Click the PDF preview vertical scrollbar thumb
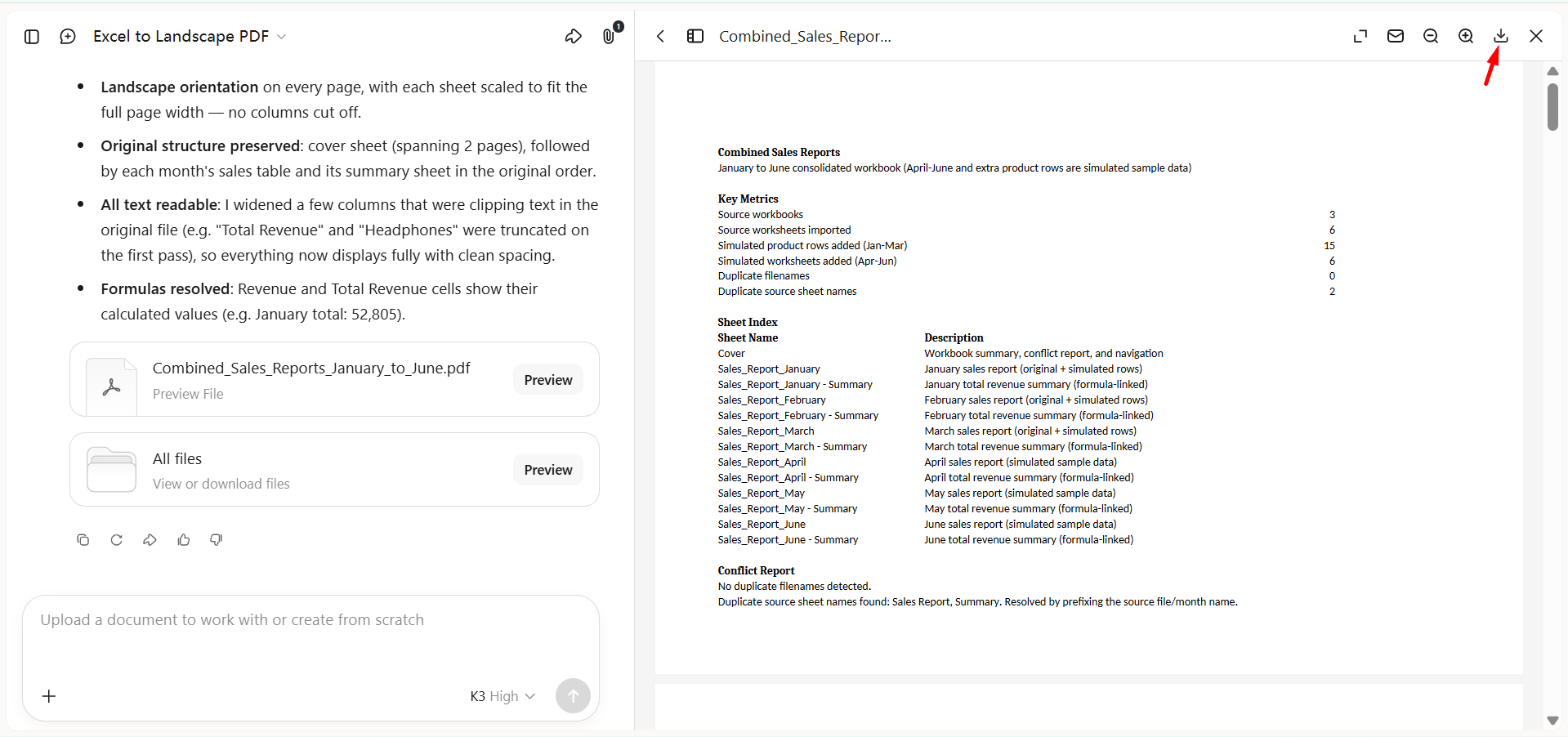The width and height of the screenshot is (1568, 737). (x=1552, y=107)
